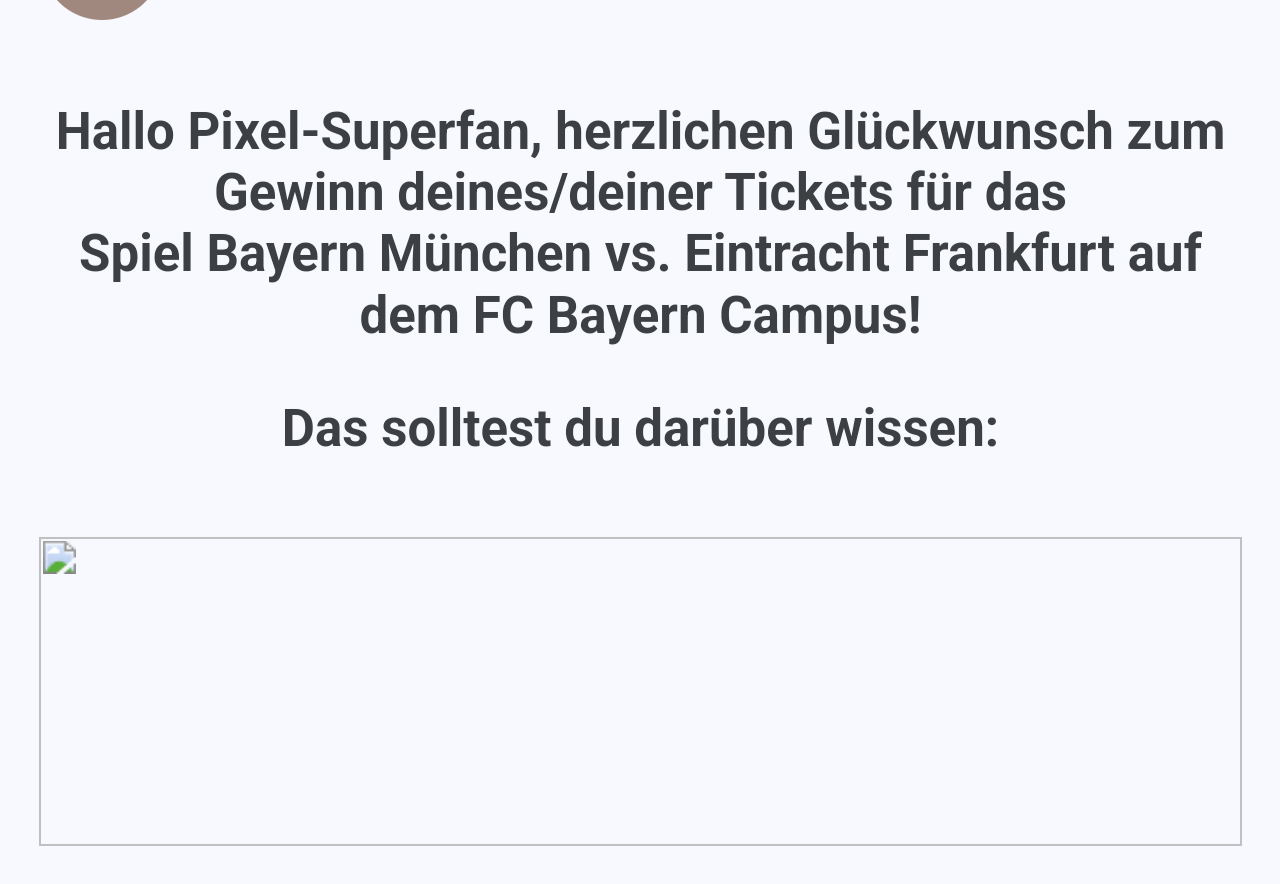Click the word 'darüber' in subheading

(723, 428)
